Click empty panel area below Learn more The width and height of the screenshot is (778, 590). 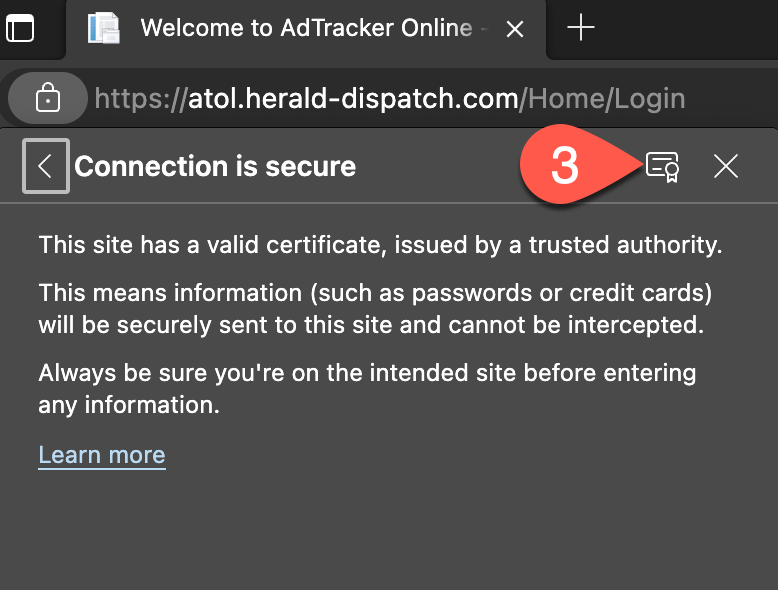click(x=388, y=530)
